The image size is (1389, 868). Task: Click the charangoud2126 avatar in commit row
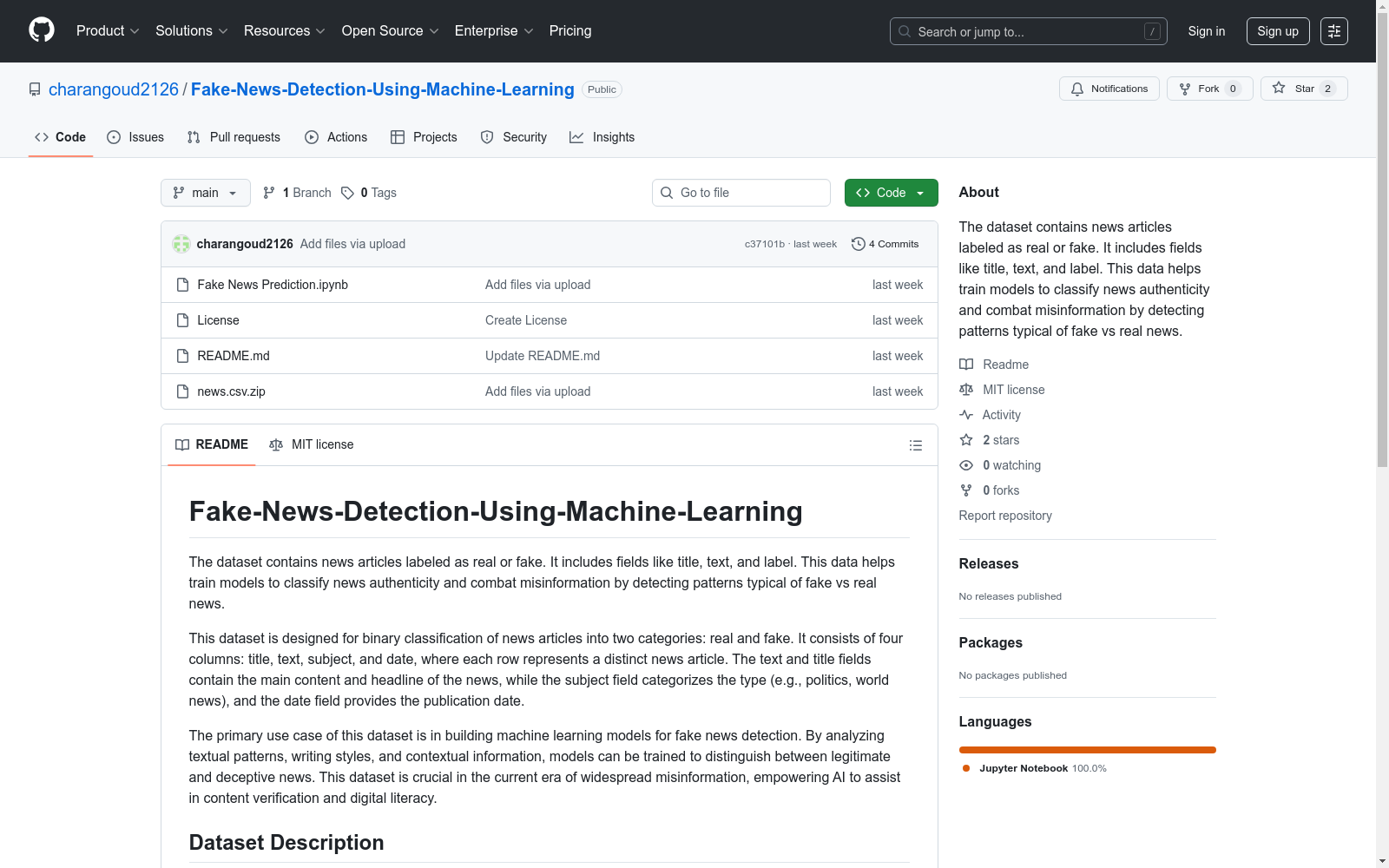tap(181, 244)
